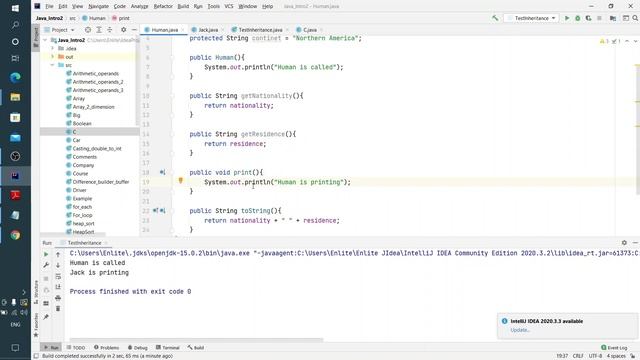Go to previous highlighted error arrow
The image size is (640, 360).
point(627,41)
